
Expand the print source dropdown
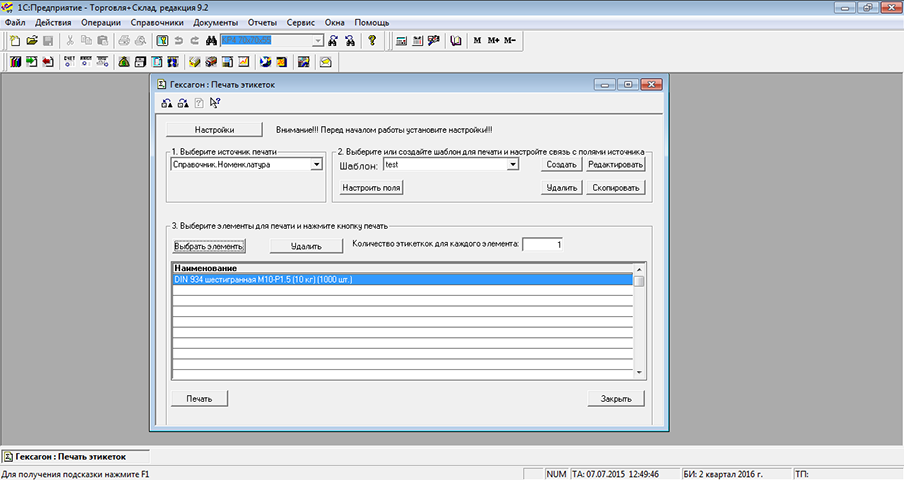(x=314, y=164)
